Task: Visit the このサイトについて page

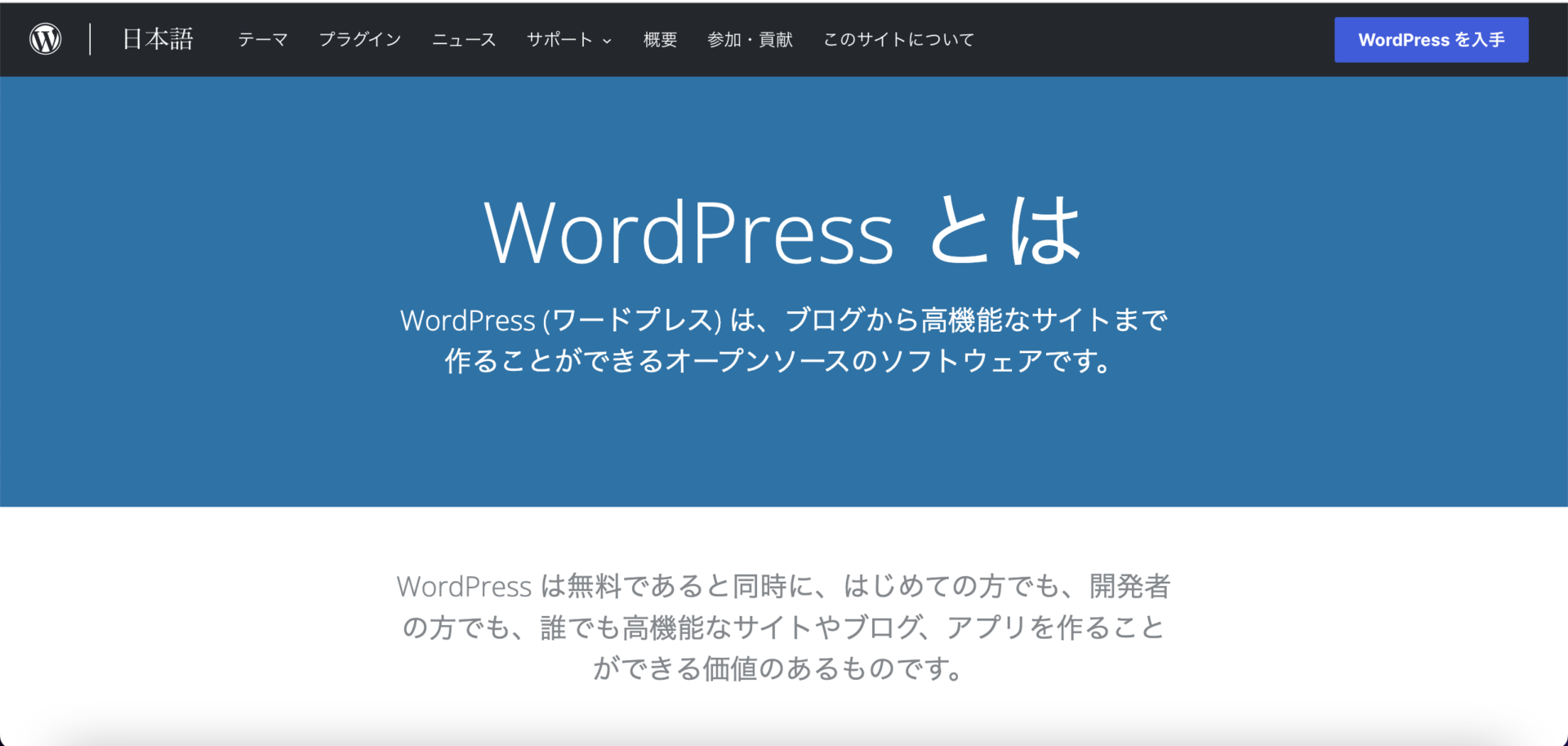Action: click(x=898, y=39)
